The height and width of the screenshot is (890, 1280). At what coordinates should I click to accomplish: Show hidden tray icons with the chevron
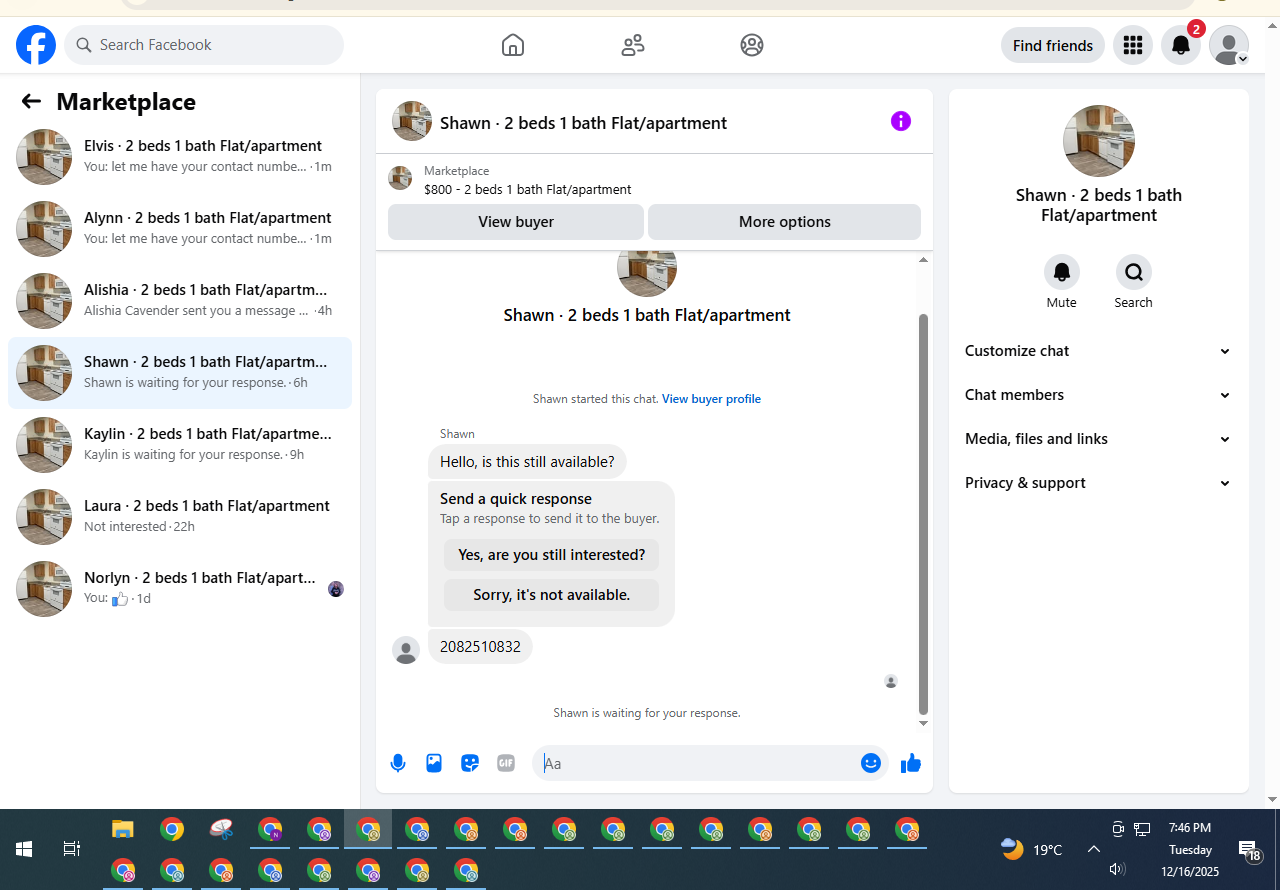coord(1093,849)
